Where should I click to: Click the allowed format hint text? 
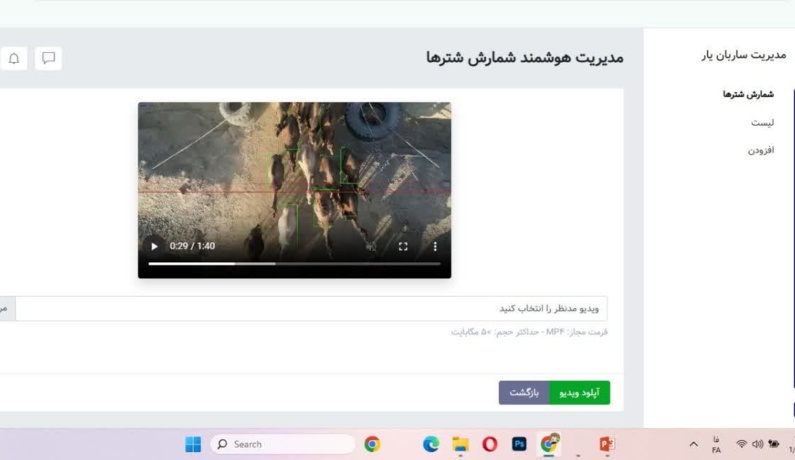529,332
